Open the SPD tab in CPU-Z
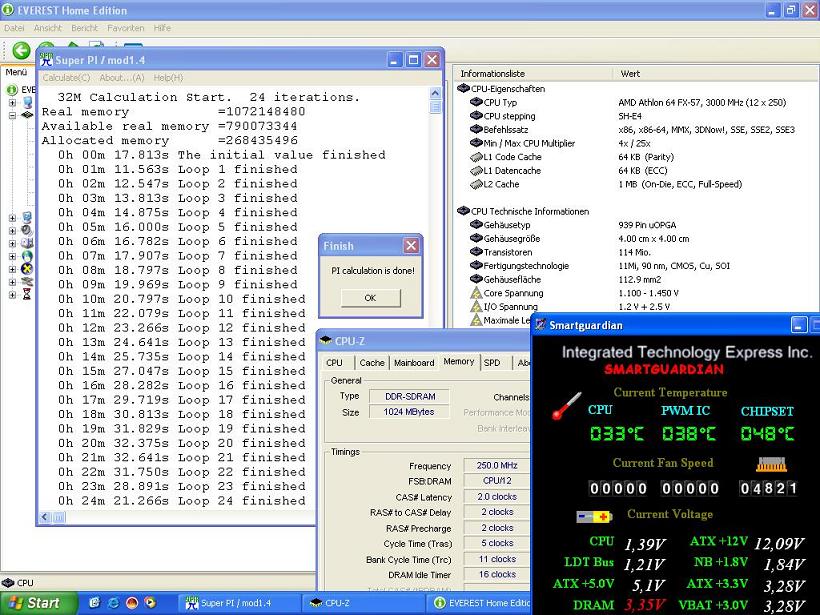Viewport: 820px width, 615px height. [x=492, y=362]
